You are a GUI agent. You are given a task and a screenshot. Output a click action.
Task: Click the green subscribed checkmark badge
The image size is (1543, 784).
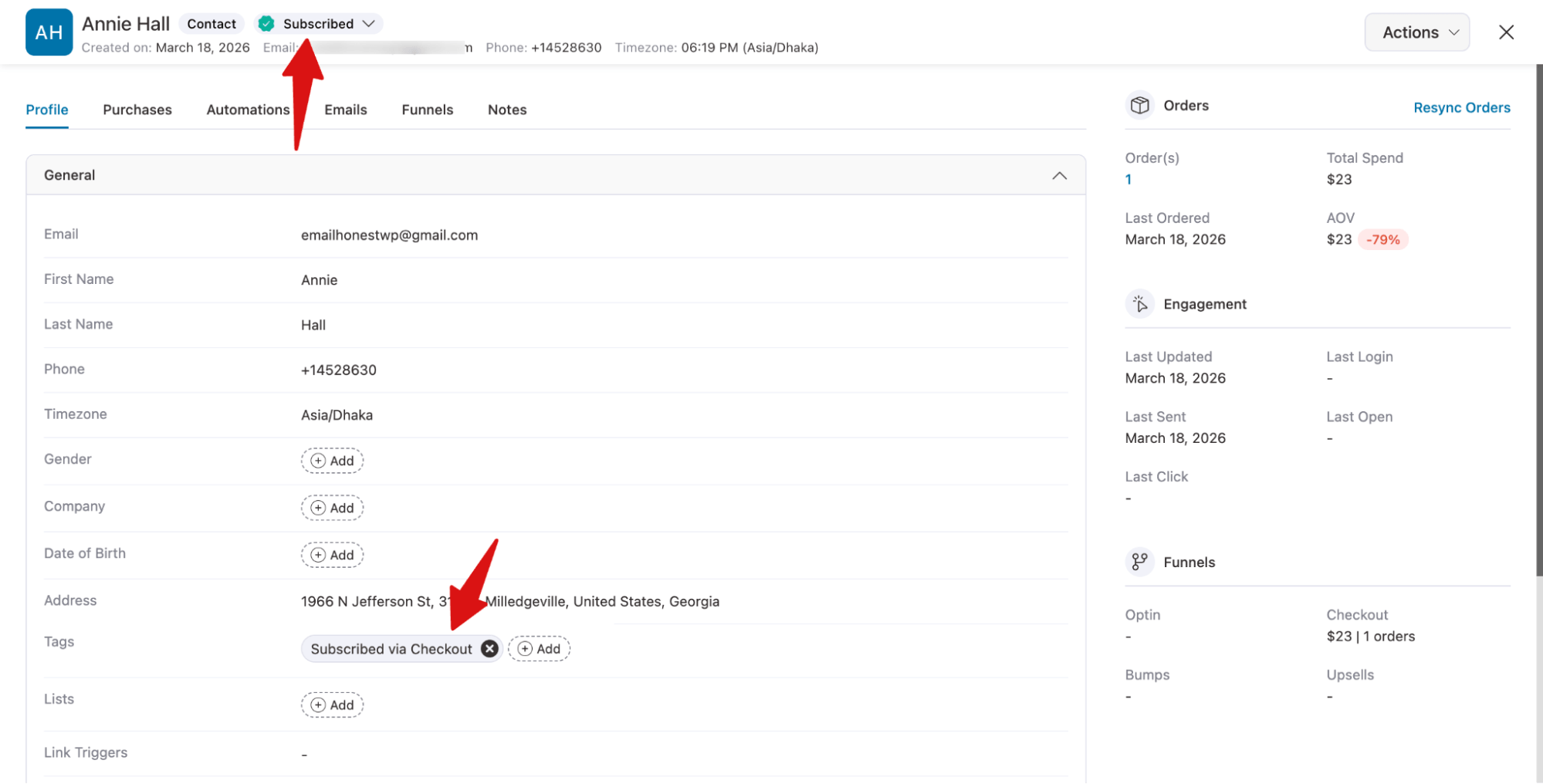266,23
